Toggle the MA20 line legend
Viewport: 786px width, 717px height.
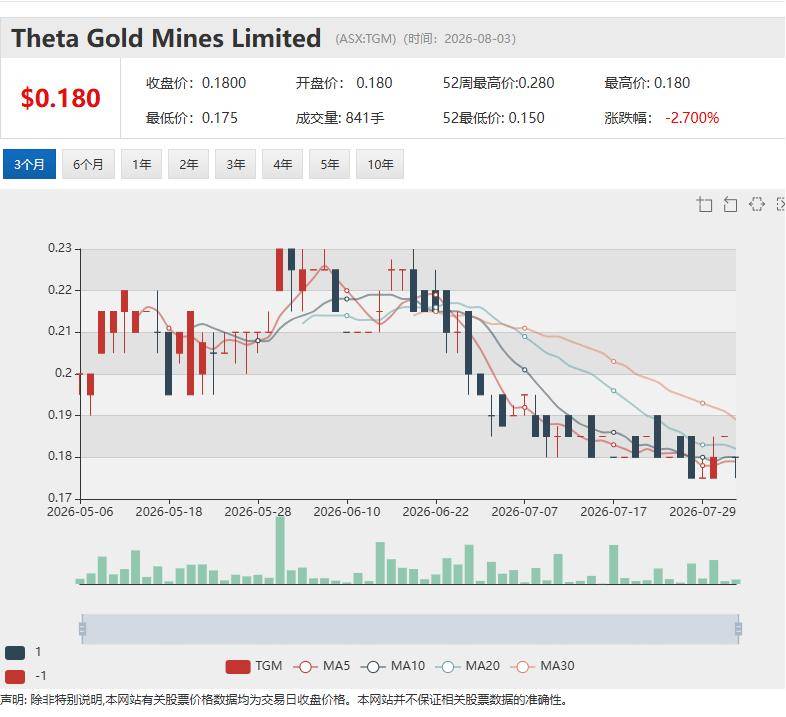point(468,666)
